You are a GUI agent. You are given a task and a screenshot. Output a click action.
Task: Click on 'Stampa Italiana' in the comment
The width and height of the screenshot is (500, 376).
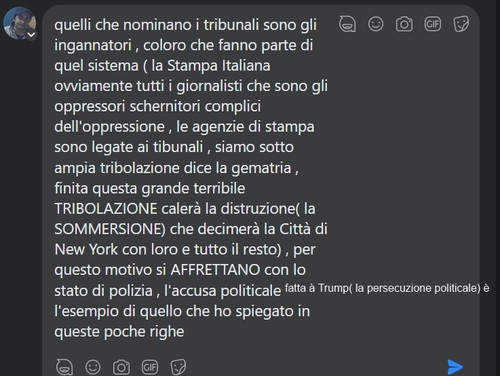pos(219,65)
